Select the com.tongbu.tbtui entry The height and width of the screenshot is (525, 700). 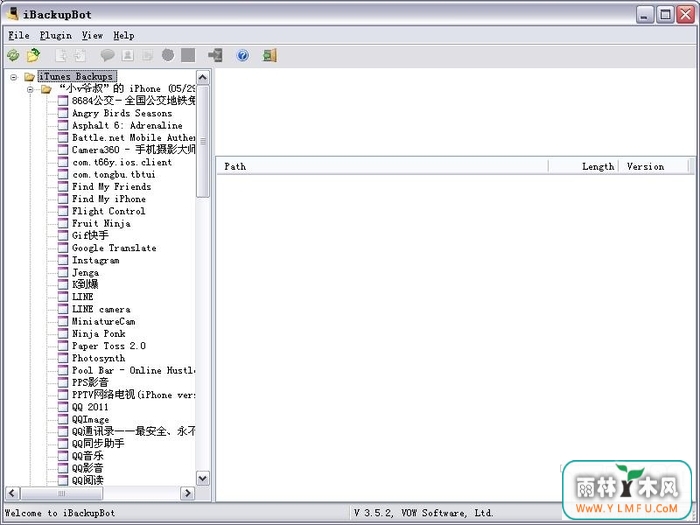pyautogui.click(x=114, y=175)
